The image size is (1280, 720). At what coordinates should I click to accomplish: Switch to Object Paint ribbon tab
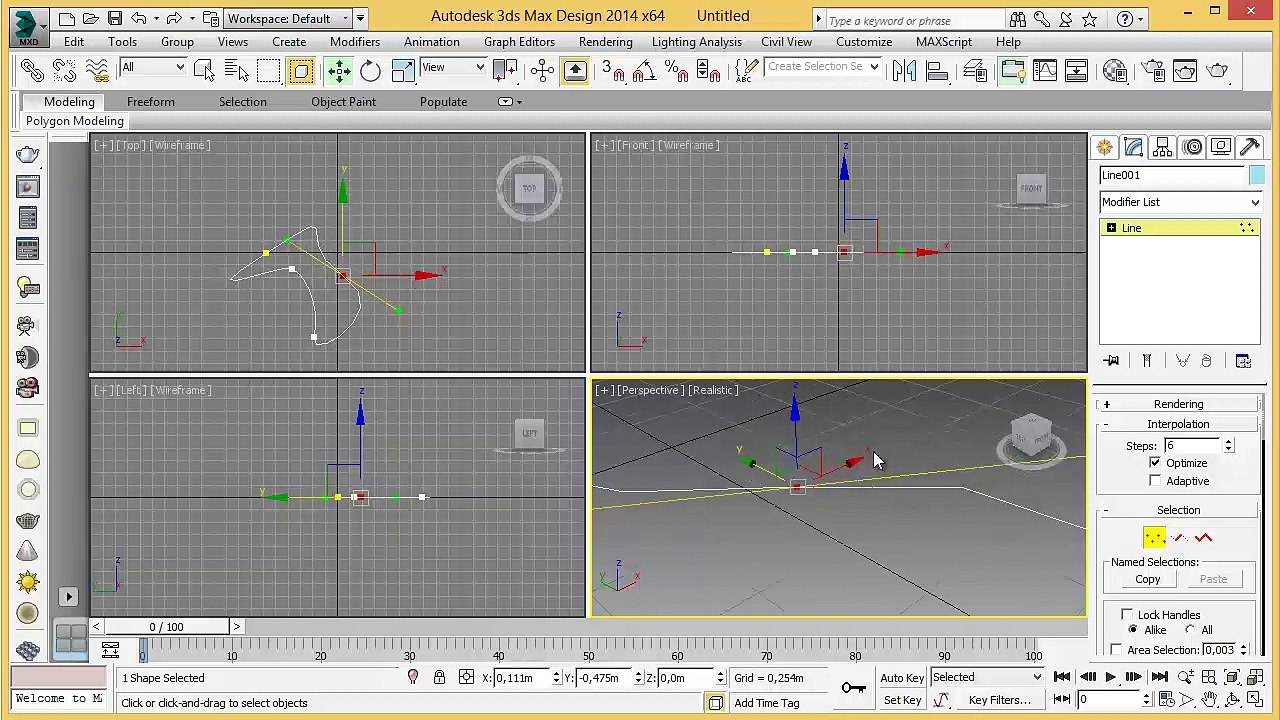pyautogui.click(x=343, y=102)
